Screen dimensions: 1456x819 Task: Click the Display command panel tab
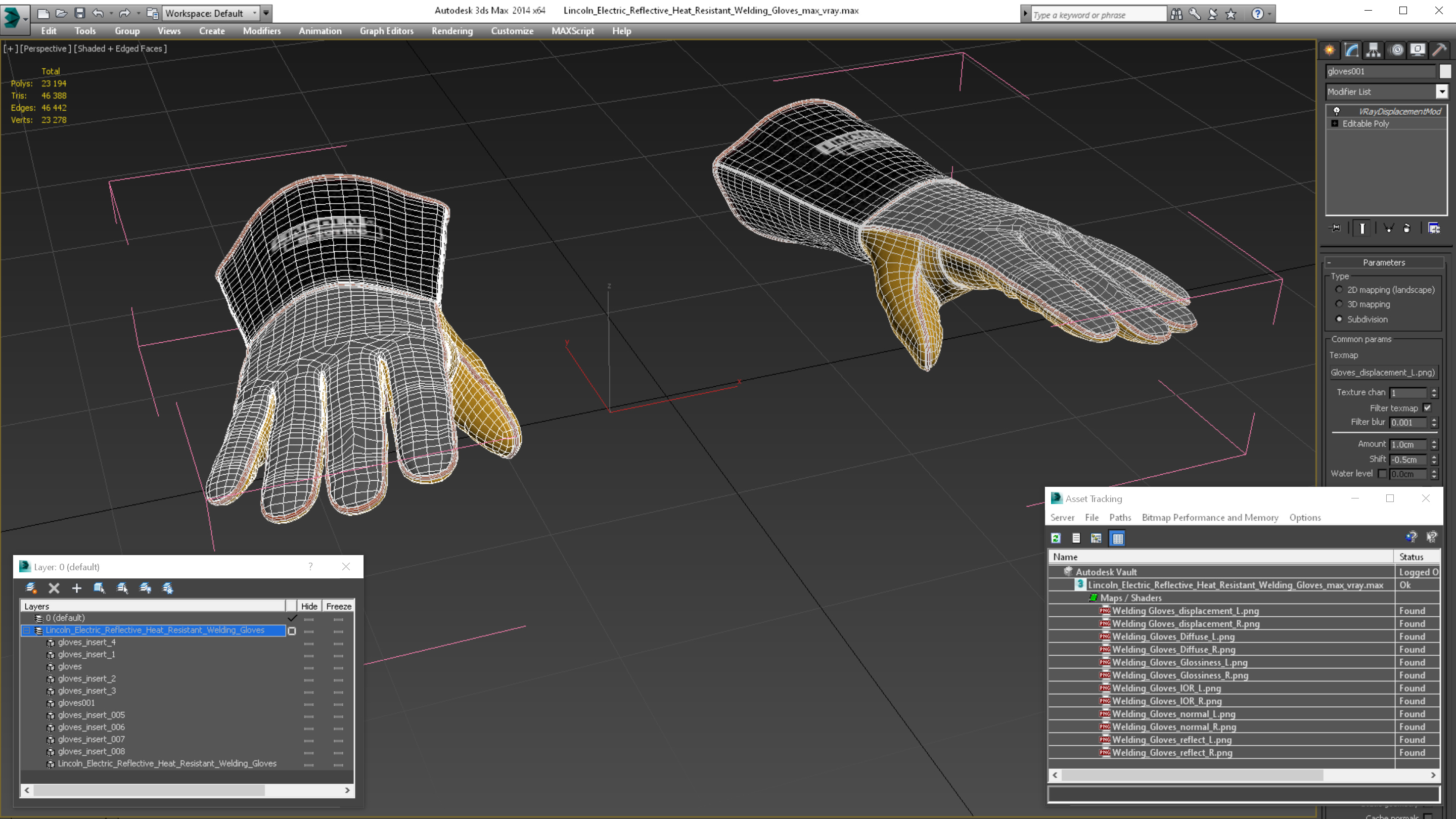1418,51
